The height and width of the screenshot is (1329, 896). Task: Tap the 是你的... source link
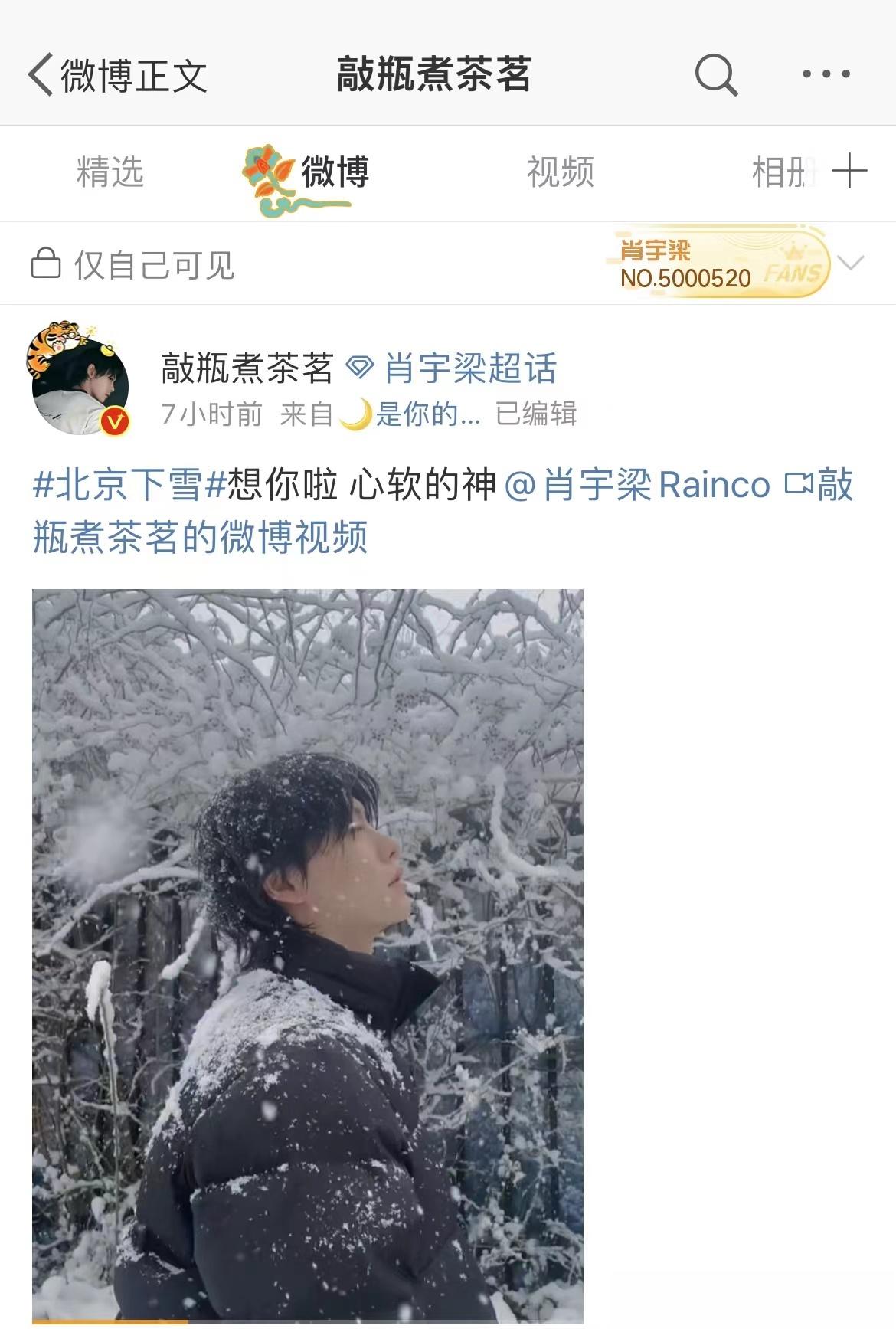pos(428,414)
